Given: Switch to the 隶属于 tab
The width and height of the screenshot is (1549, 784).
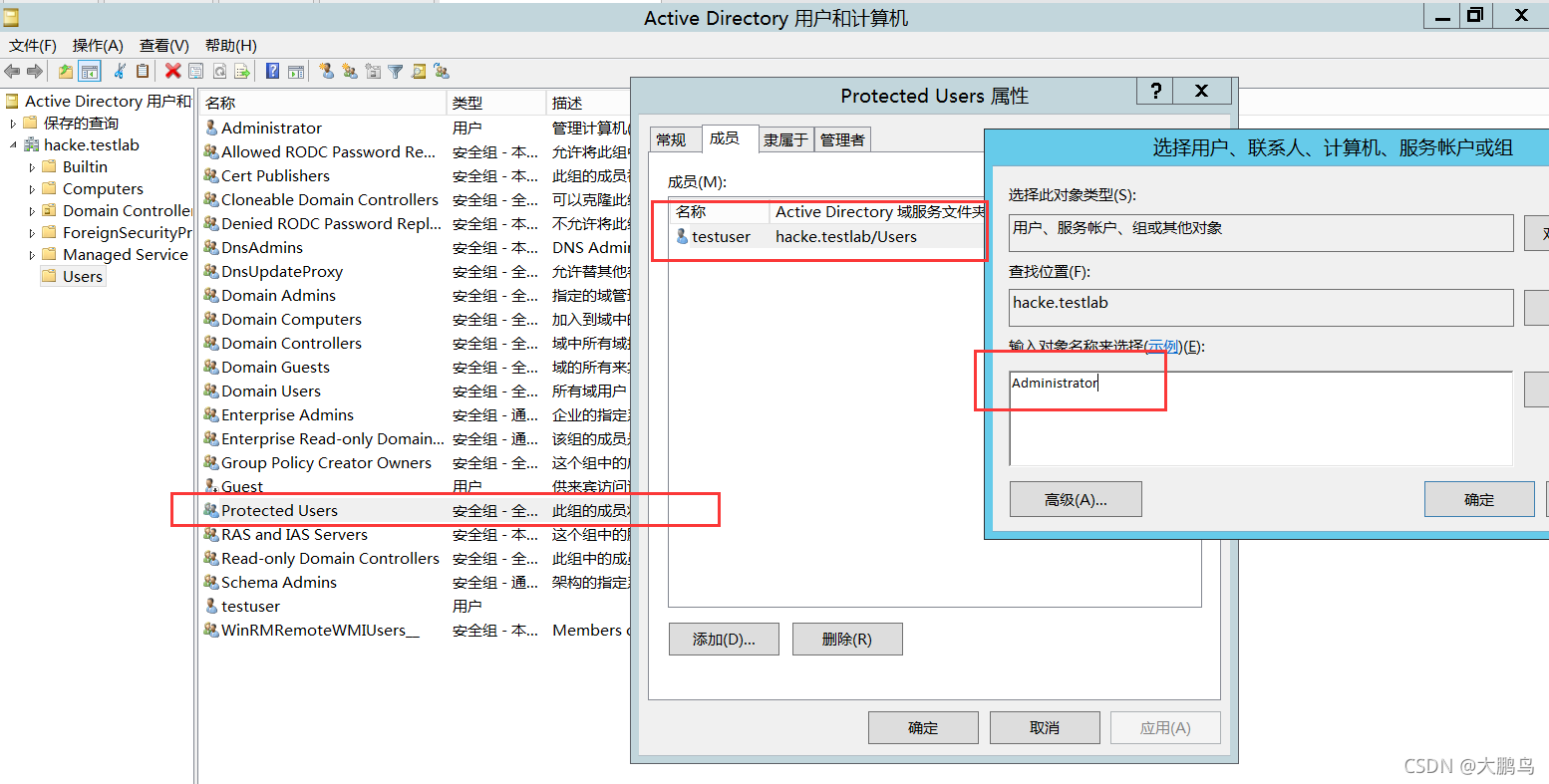Looking at the screenshot, I should tap(785, 139).
